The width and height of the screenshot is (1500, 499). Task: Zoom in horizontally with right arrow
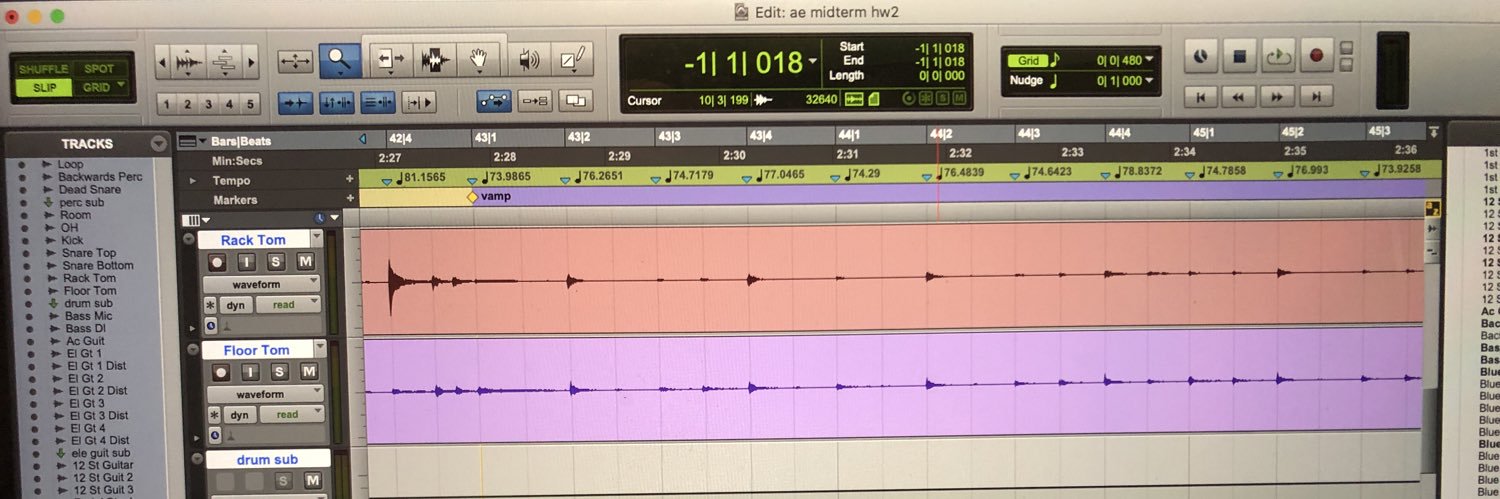(x=251, y=62)
